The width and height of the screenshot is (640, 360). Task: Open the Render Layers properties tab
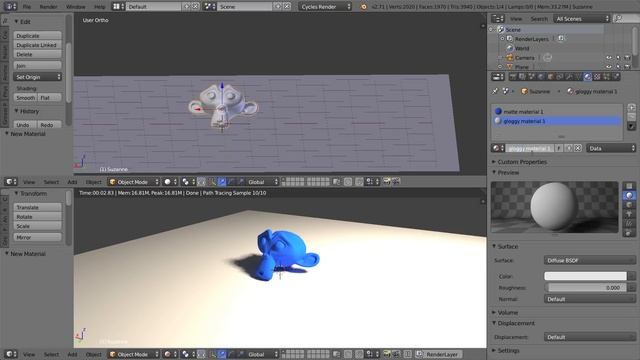pos(522,77)
